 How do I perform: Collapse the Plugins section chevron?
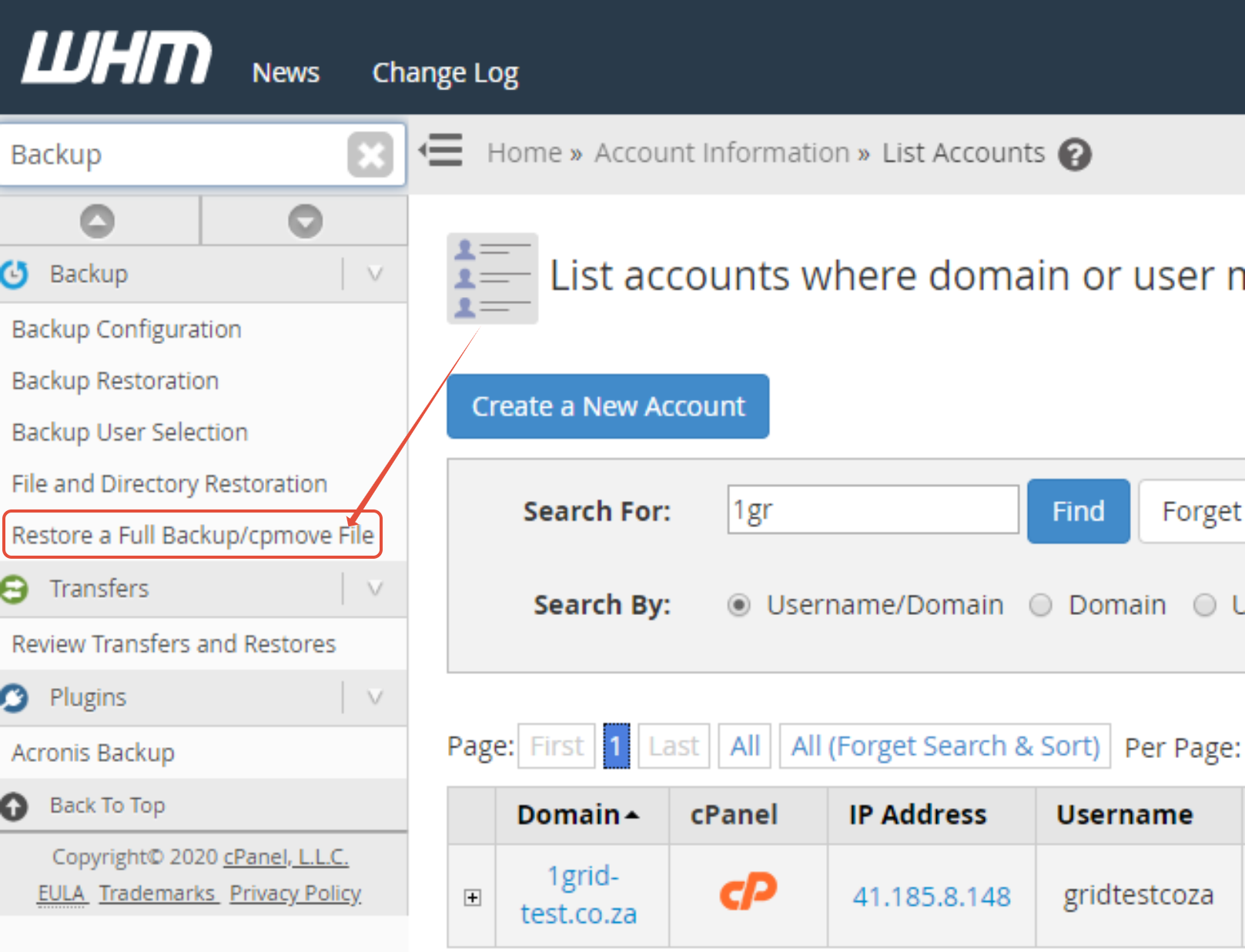375,698
